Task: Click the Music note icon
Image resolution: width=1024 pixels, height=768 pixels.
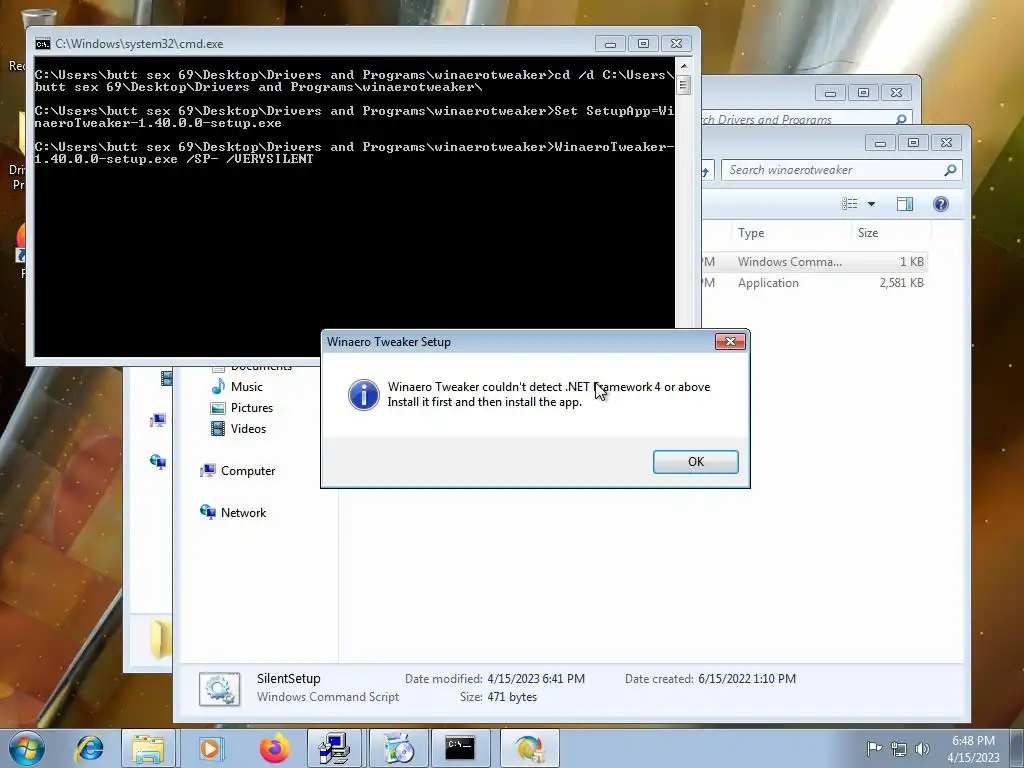Action: (218, 387)
